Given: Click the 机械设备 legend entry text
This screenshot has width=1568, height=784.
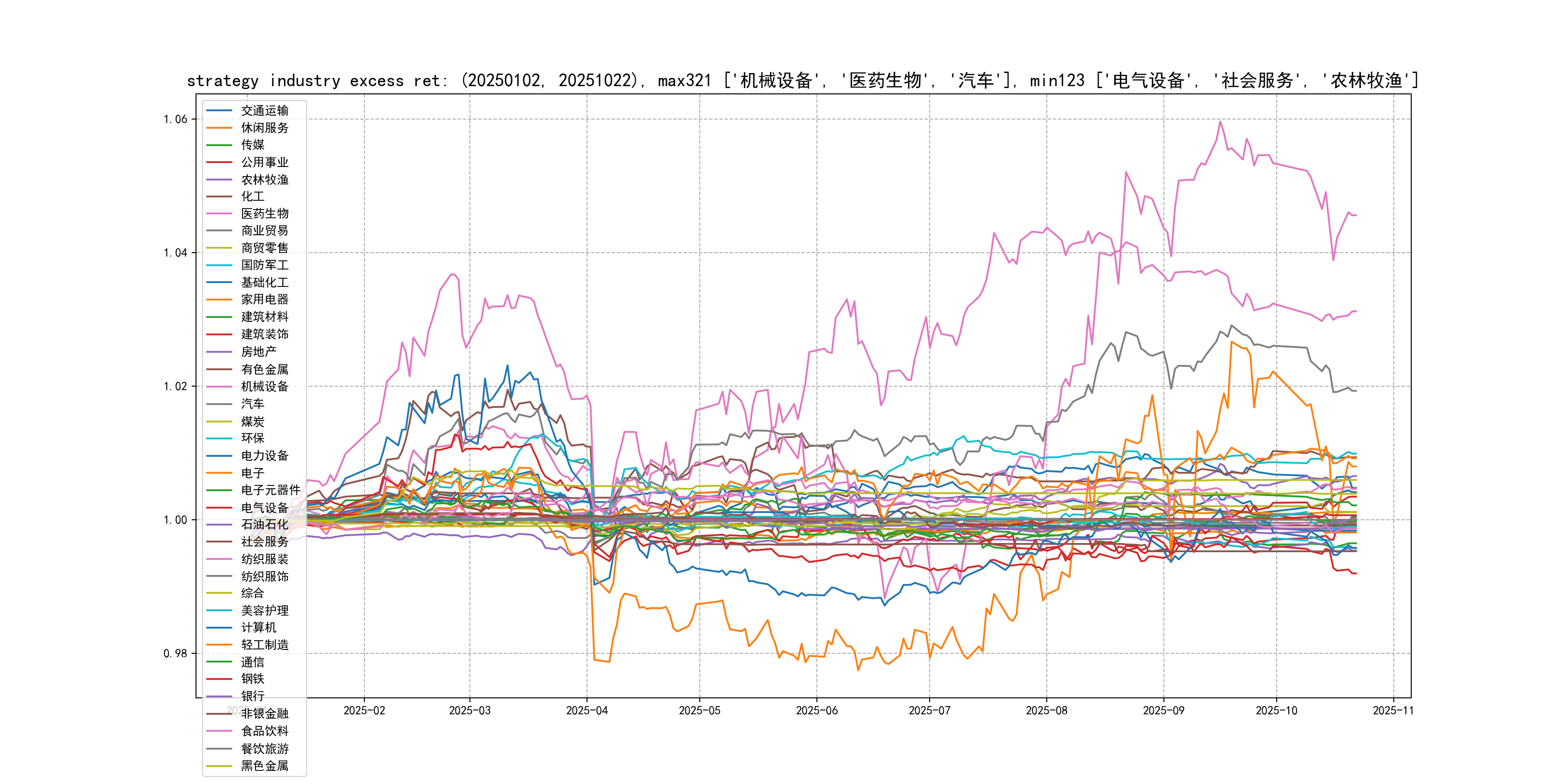Looking at the screenshot, I should 264,387.
